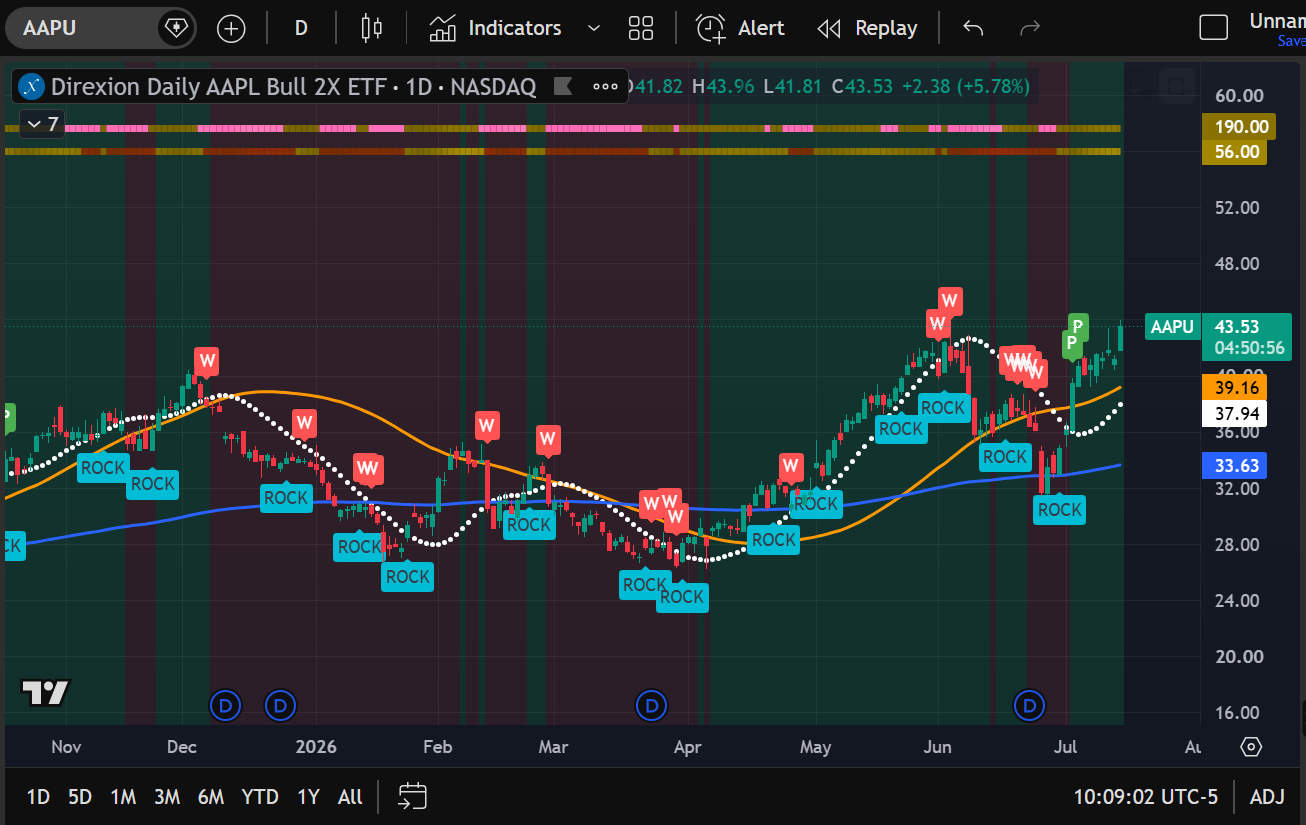Click the 04:50:56 countdown timer
Viewport: 1306px width, 825px height.
pyautogui.click(x=1249, y=348)
